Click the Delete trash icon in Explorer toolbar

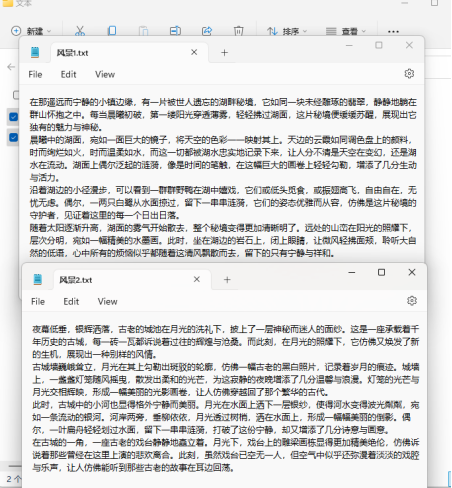(238, 31)
